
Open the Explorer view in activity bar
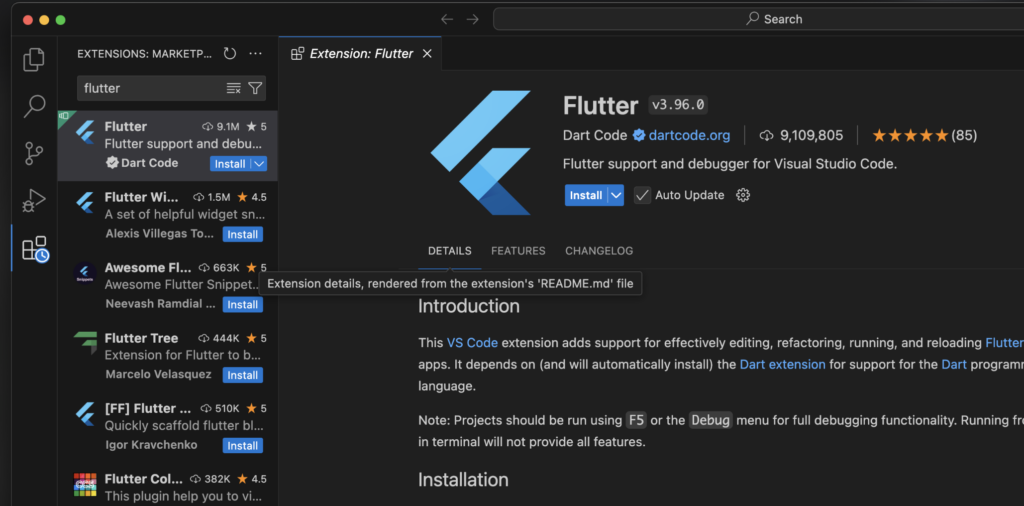click(x=34, y=59)
